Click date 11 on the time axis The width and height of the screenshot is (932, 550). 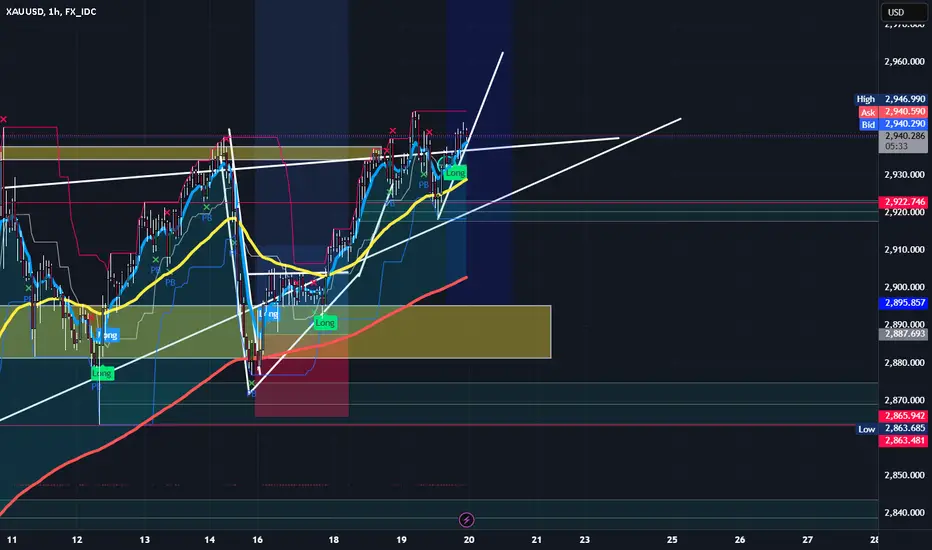pos(12,540)
